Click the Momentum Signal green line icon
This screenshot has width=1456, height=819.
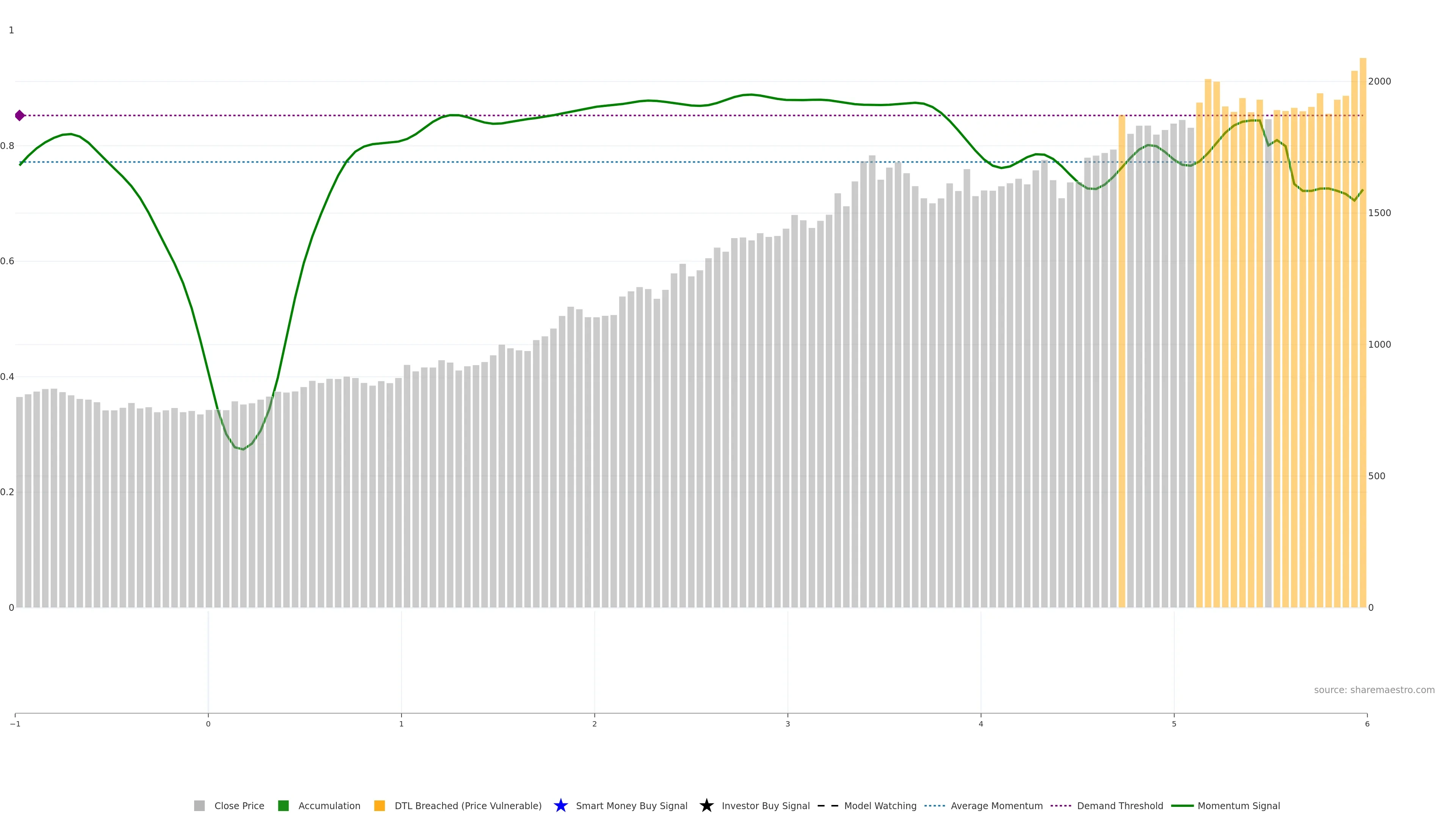tap(1182, 805)
